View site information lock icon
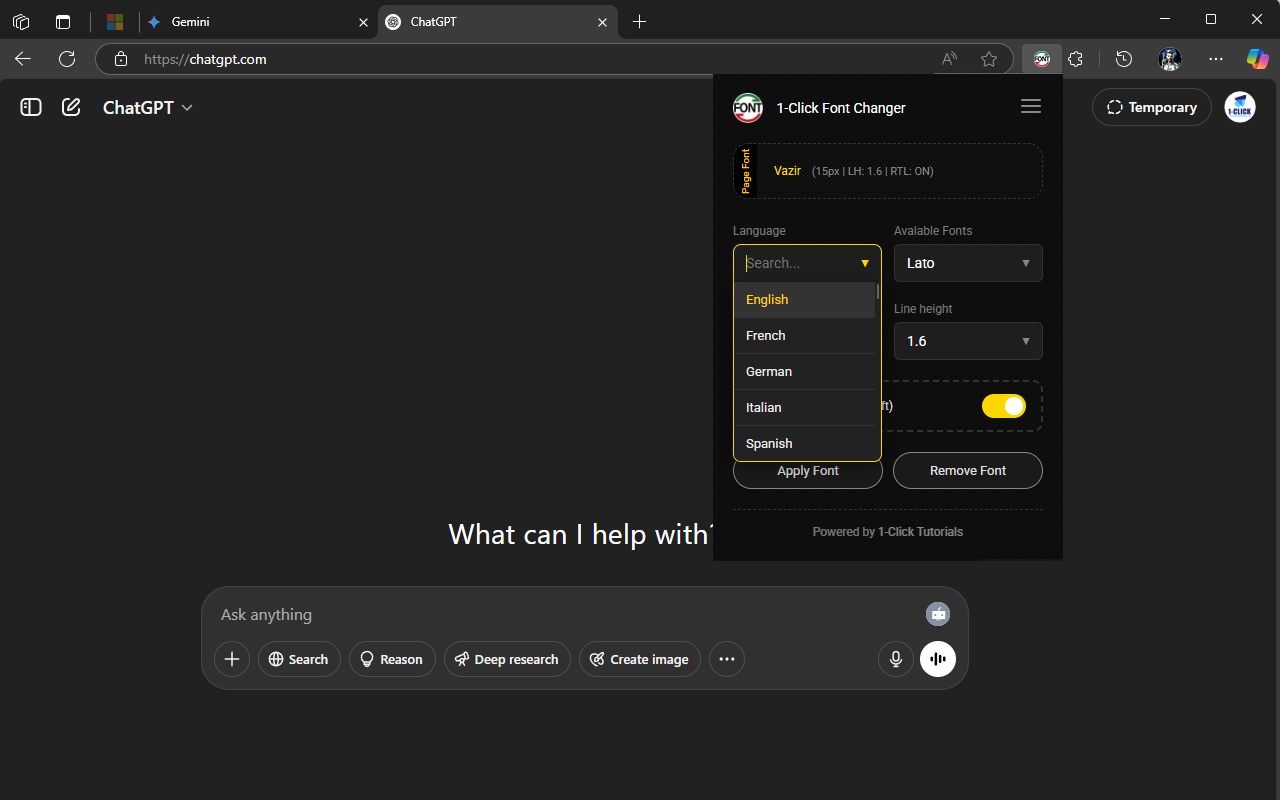The image size is (1280, 800). coord(121,59)
